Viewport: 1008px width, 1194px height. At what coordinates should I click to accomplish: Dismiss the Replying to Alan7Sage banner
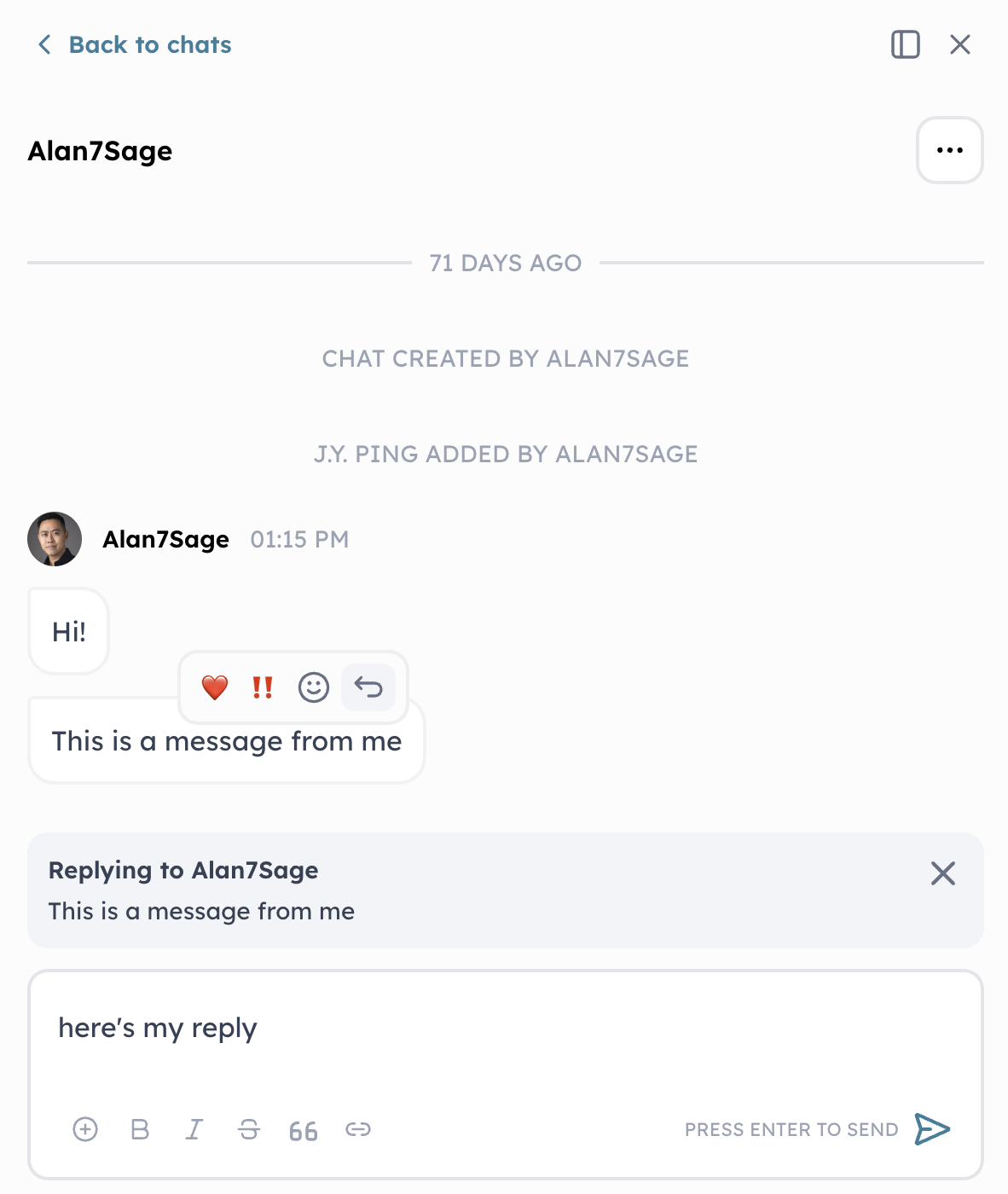(942, 873)
